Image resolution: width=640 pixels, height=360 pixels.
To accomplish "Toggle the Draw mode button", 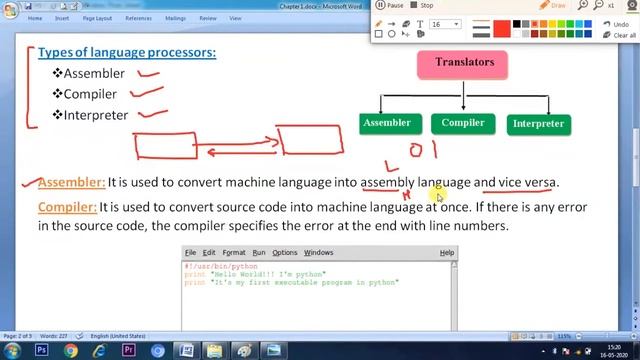I will (552, 5).
